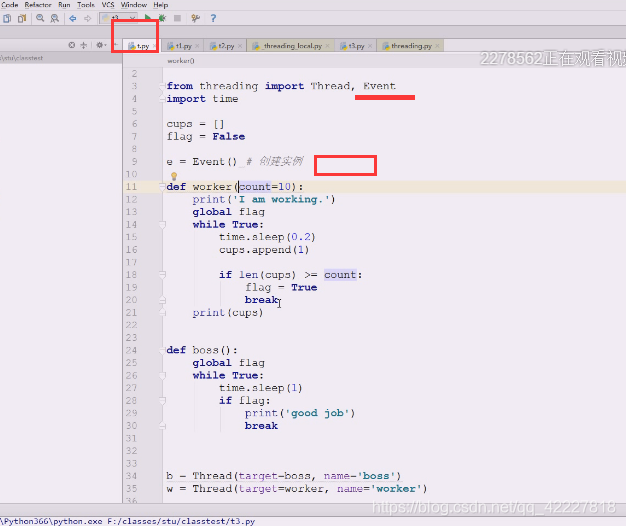This screenshot has height=526, width=626.
Task: Click scroll-from-source target icon in project panel
Action: pyautogui.click(x=72, y=45)
